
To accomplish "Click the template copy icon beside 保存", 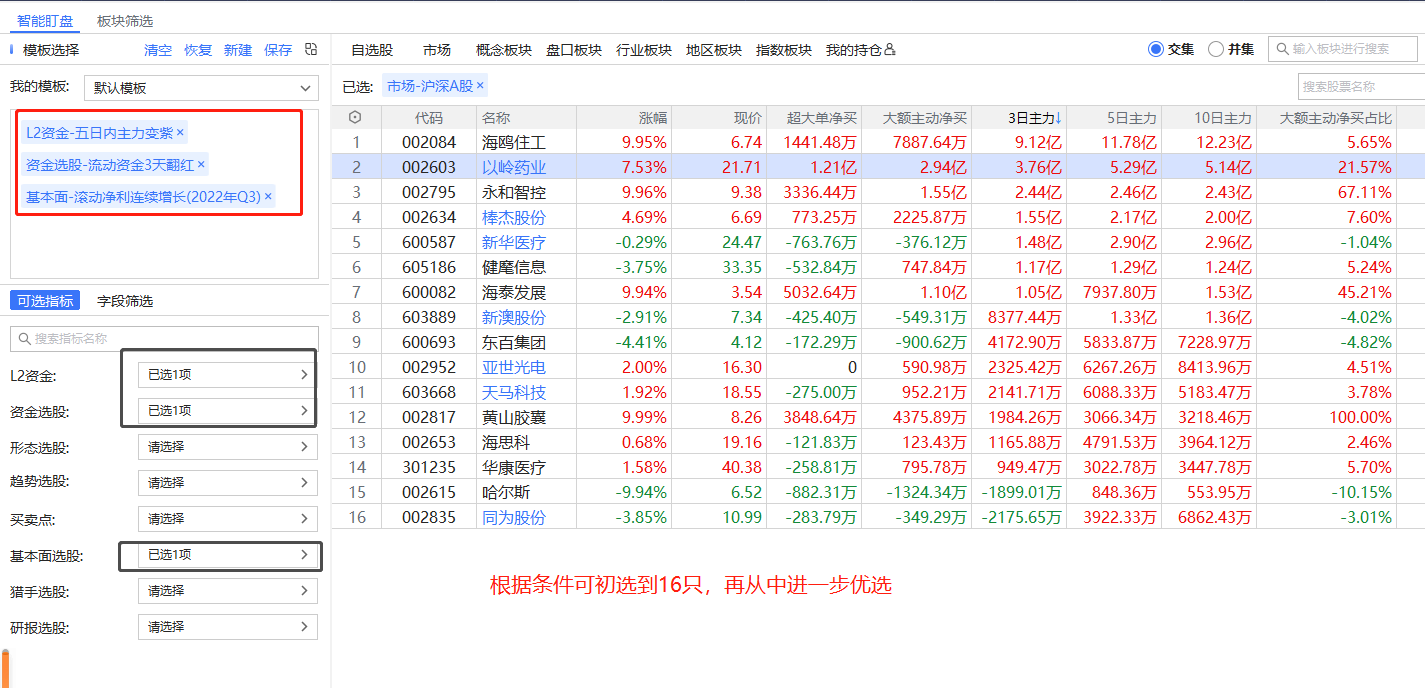I will [311, 49].
